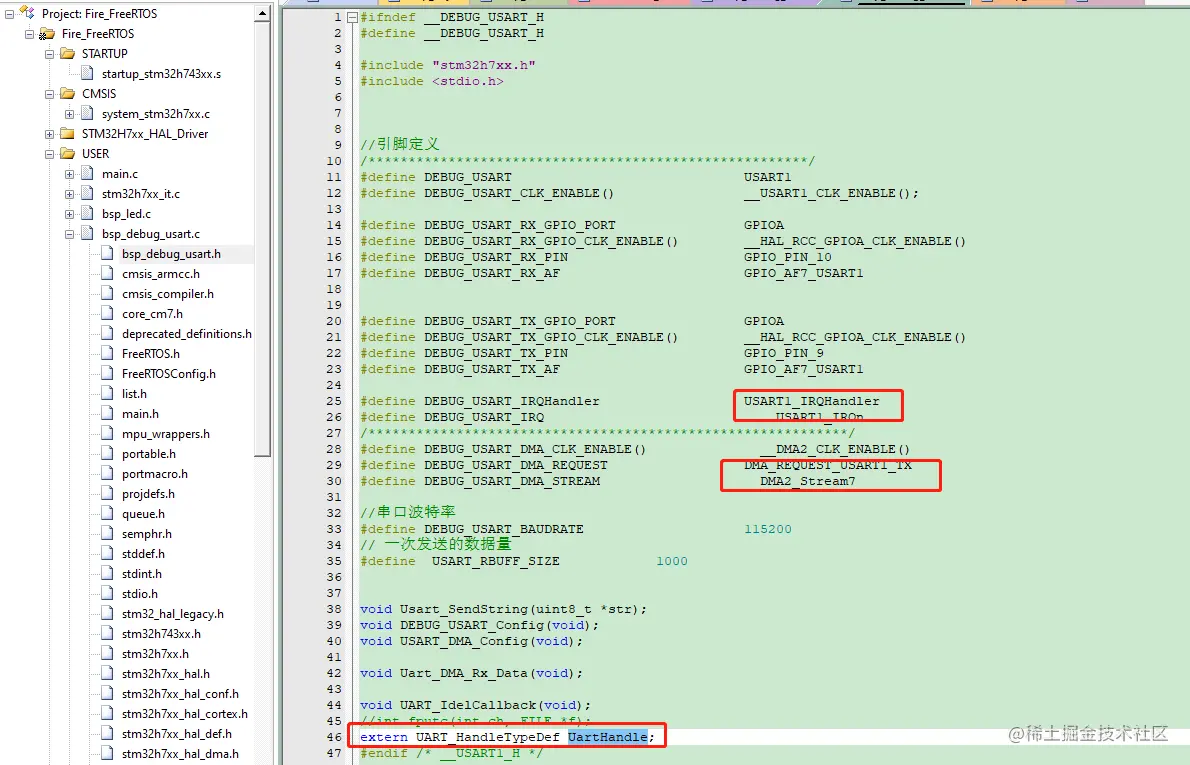Click the cmsis_armcc.h file icon

(107, 273)
